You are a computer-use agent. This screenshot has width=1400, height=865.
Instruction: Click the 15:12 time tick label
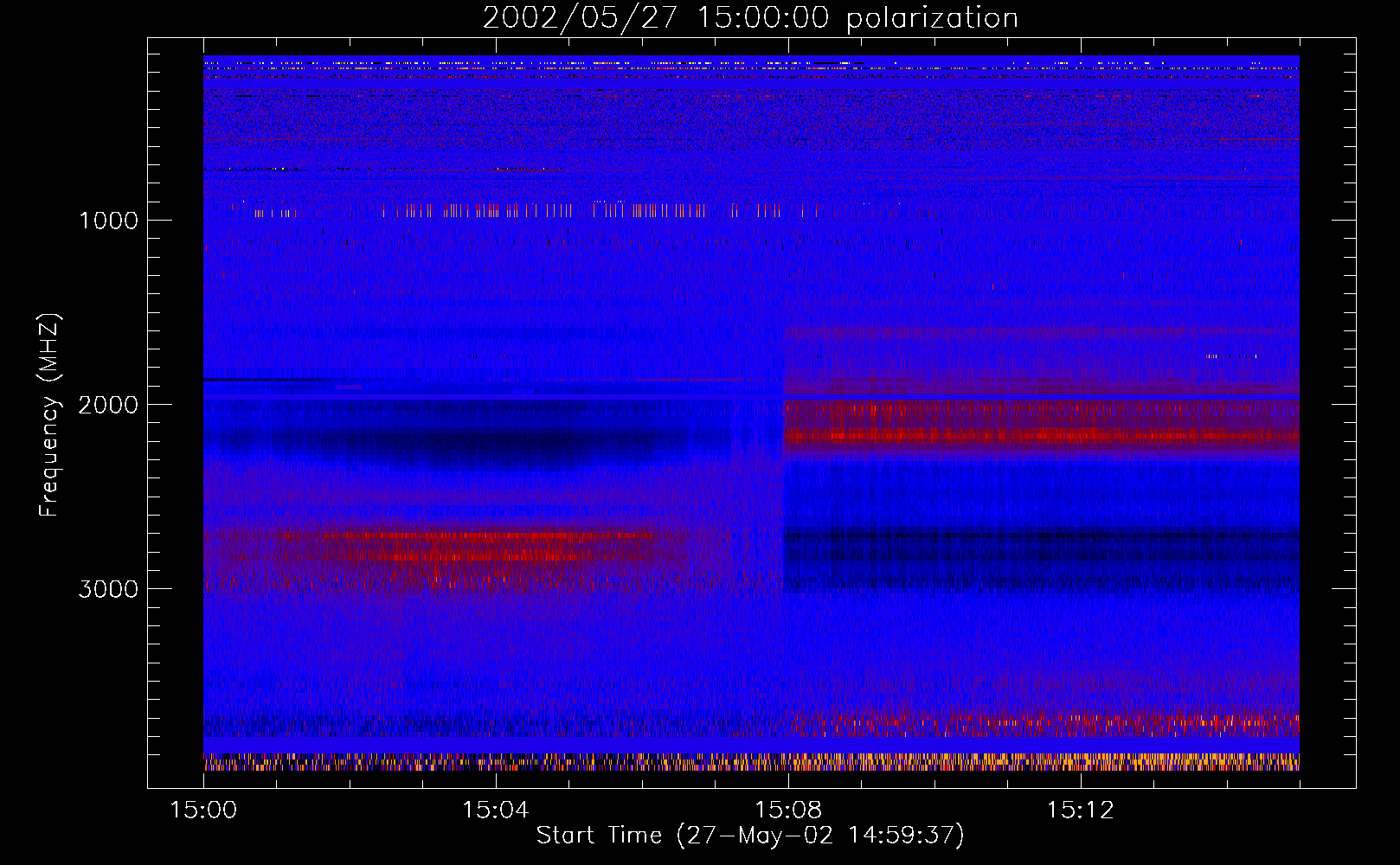tap(1081, 810)
